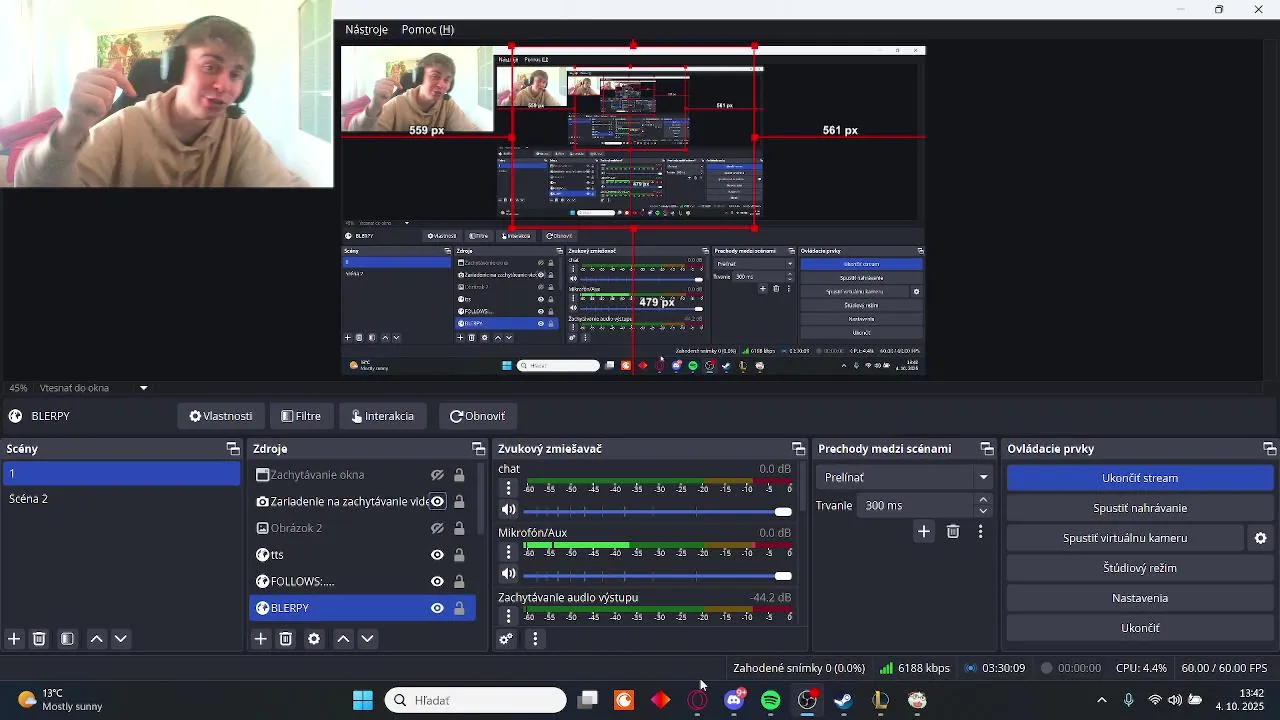The height and width of the screenshot is (720, 1280).
Task: Add a new source in Zdroje panel
Action: click(x=261, y=639)
